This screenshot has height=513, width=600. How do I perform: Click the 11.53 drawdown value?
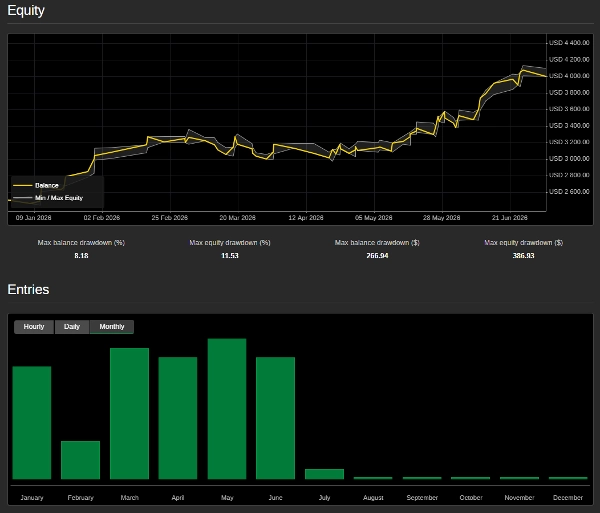230,256
